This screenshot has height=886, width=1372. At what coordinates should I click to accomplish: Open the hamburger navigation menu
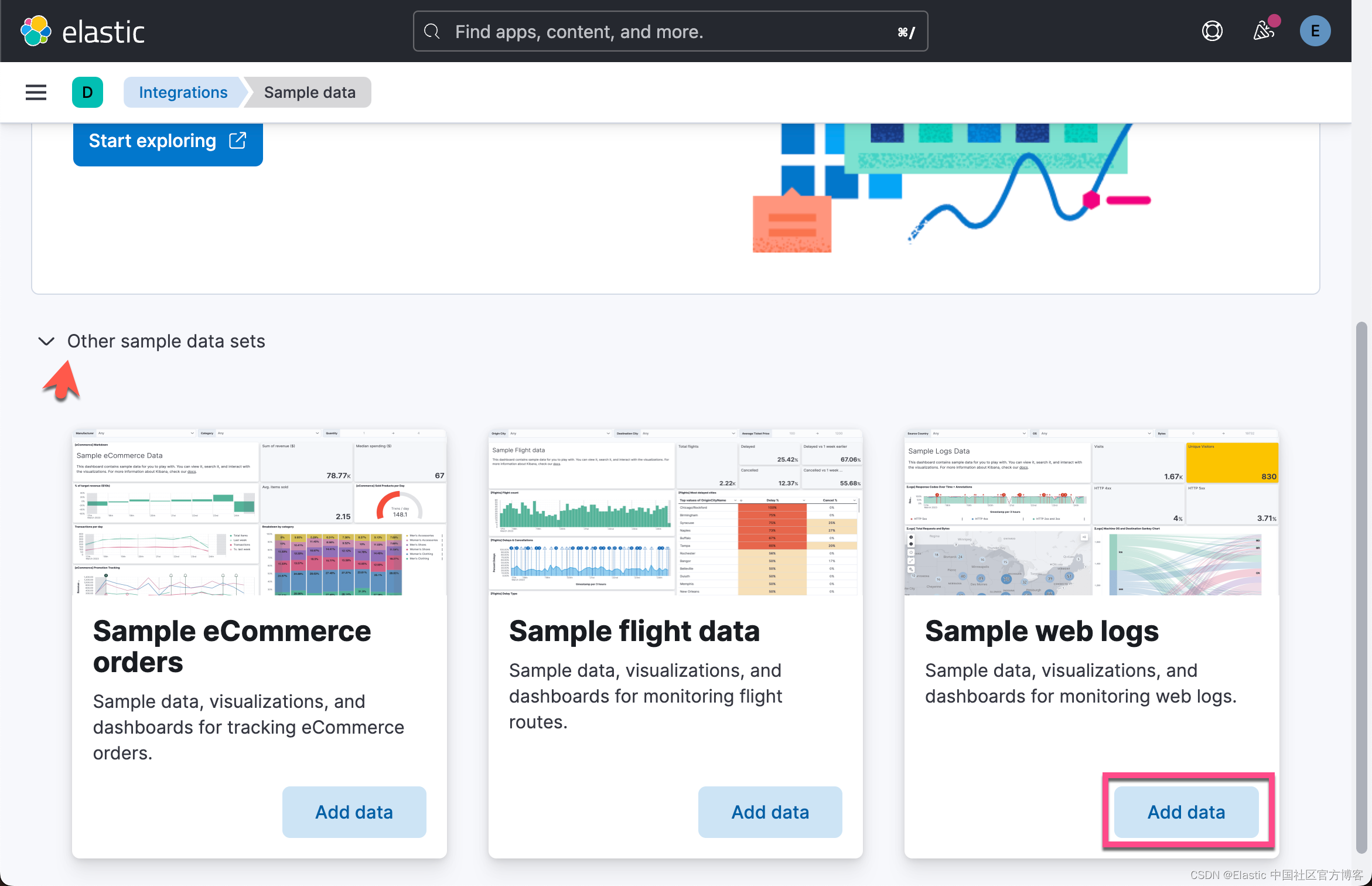click(x=36, y=92)
